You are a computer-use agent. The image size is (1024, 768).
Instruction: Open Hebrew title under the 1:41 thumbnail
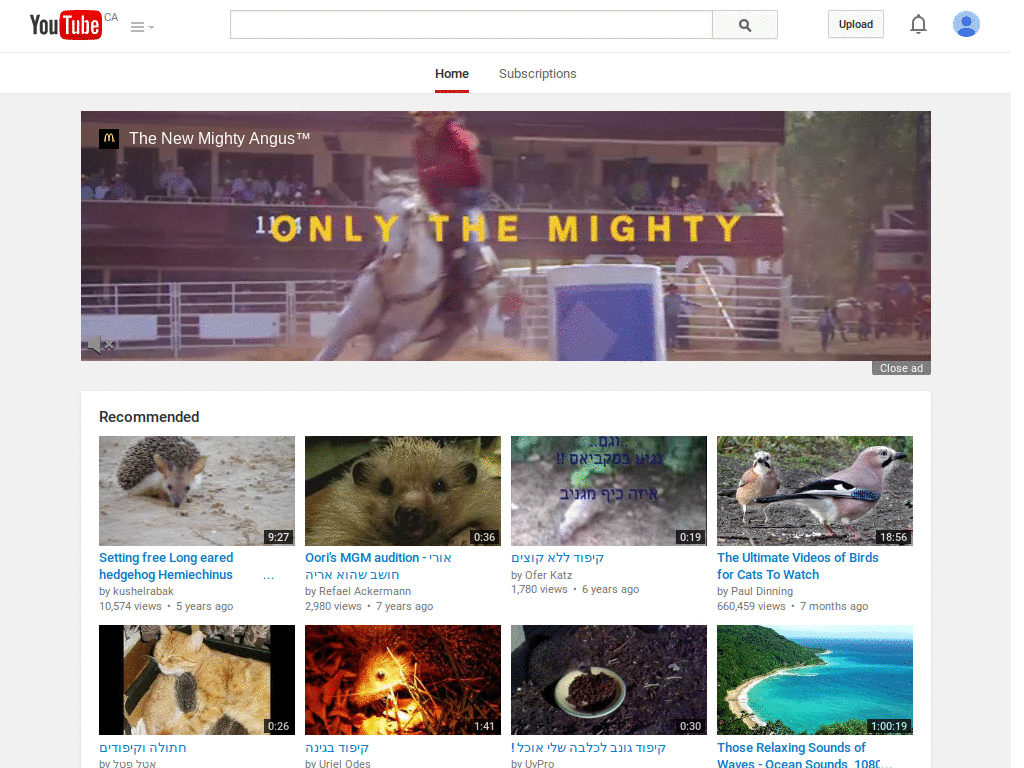pyautogui.click(x=337, y=748)
